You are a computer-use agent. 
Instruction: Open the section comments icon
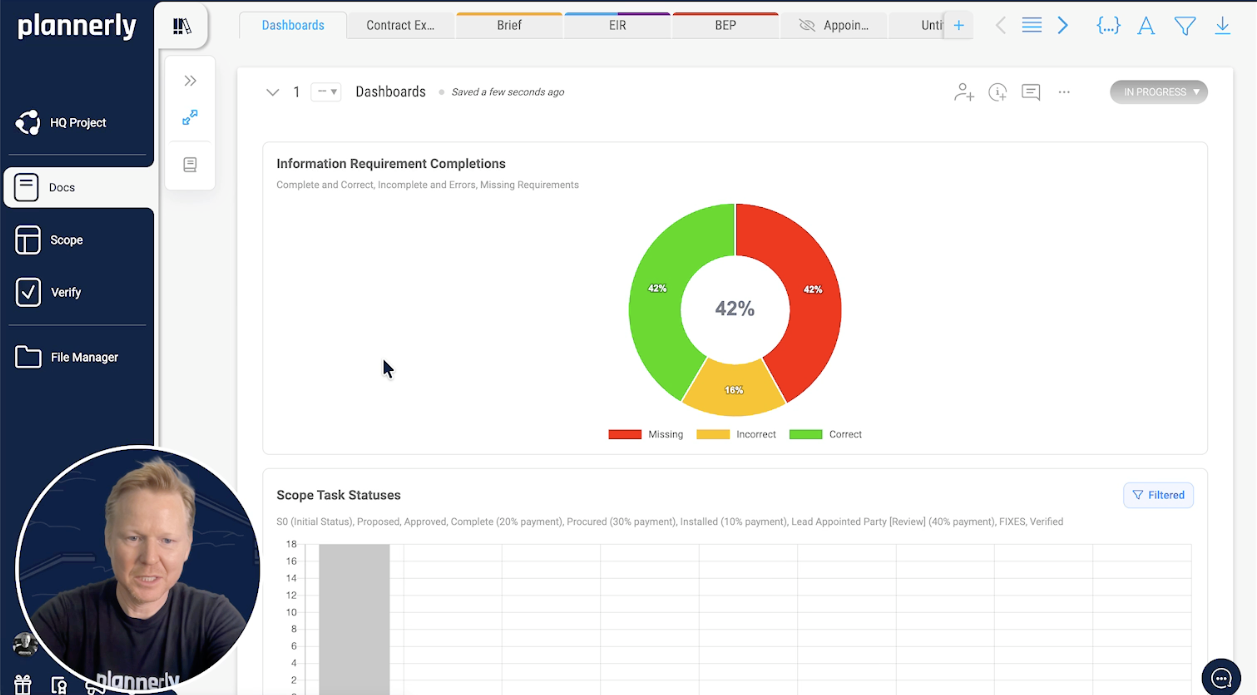(1031, 92)
